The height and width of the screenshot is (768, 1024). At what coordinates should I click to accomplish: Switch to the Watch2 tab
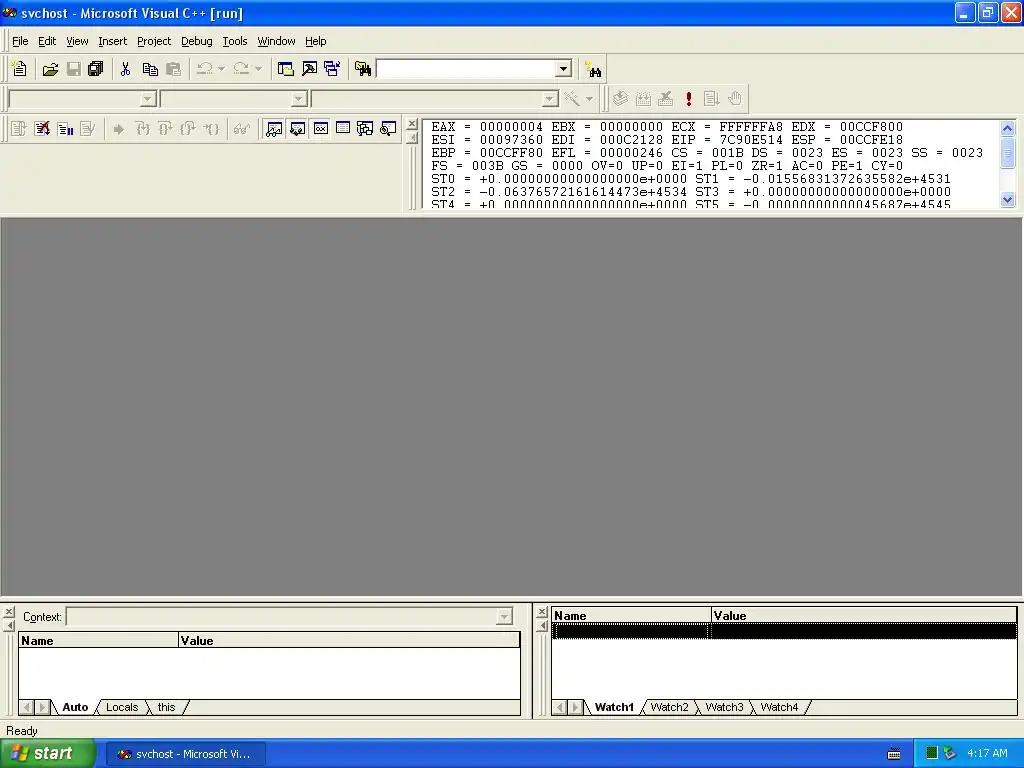(x=669, y=707)
